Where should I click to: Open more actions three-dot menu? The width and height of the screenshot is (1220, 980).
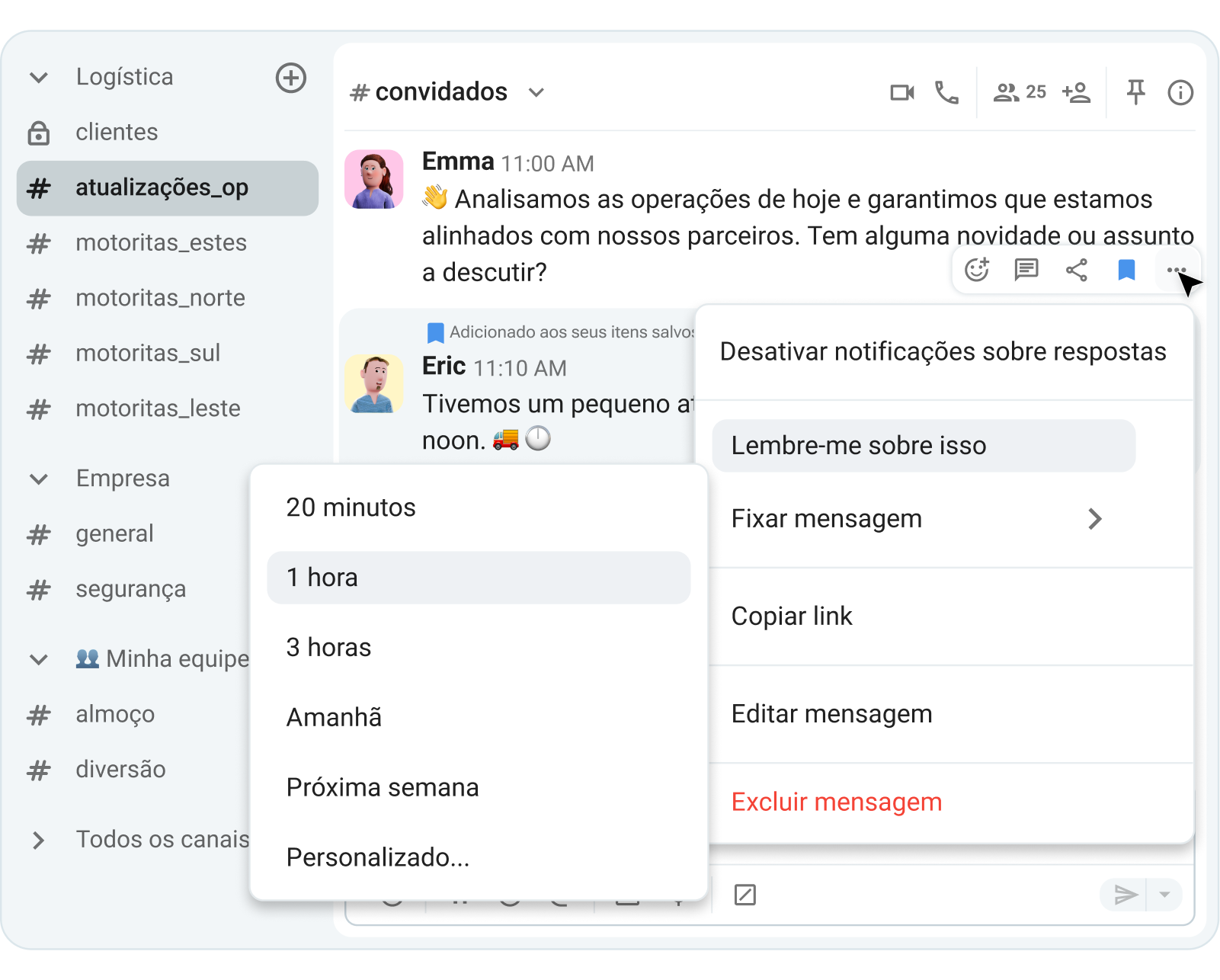click(1177, 270)
